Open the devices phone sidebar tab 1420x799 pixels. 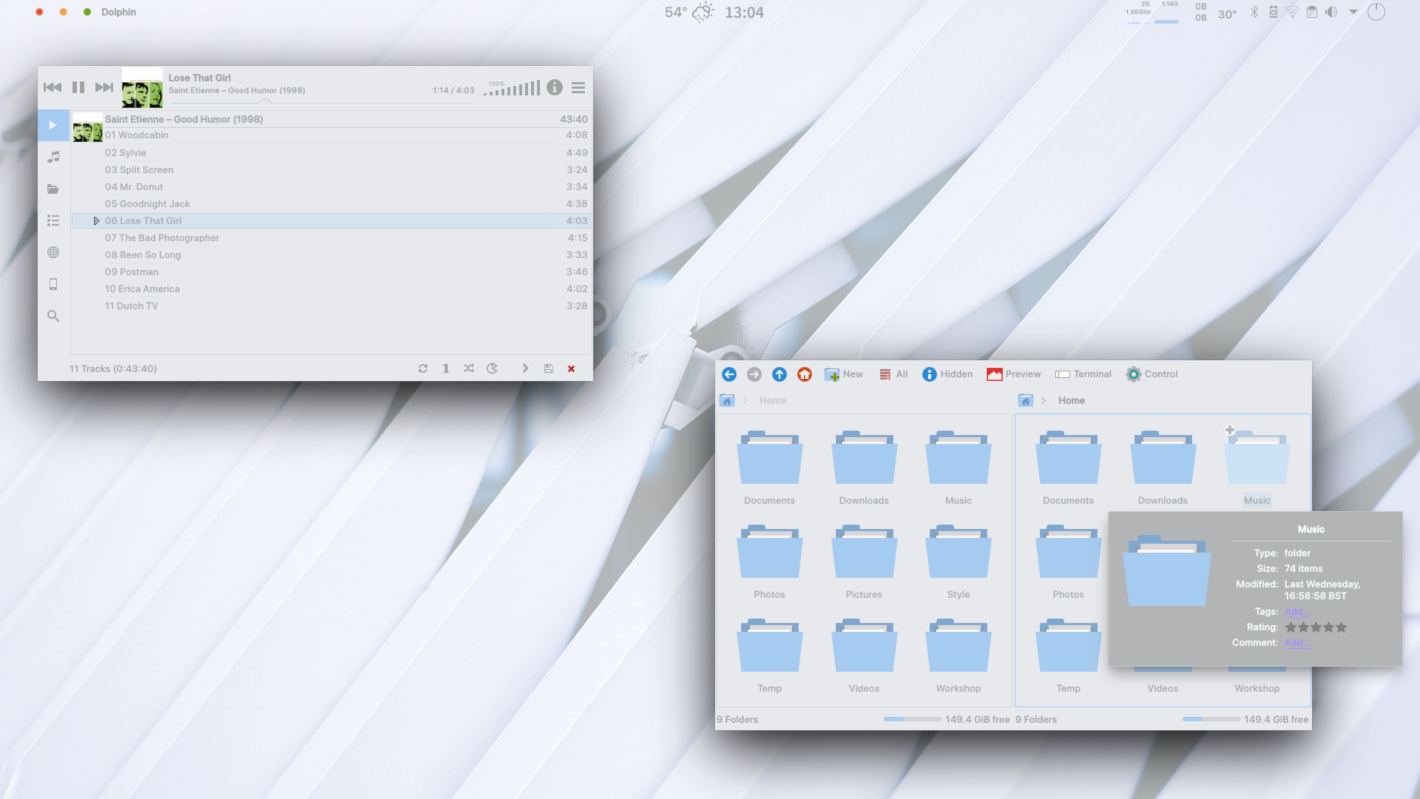(x=53, y=284)
